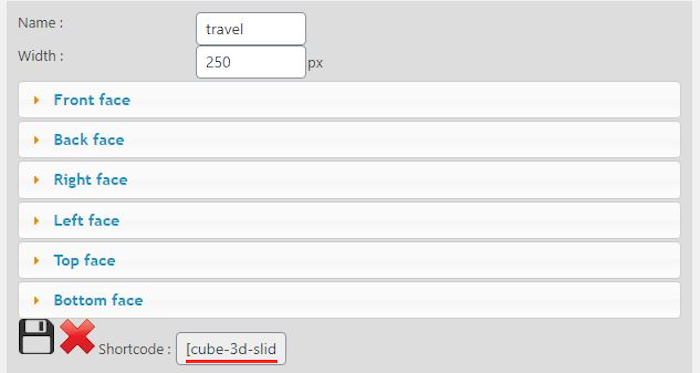Open the Front face section header
This screenshot has height=373, width=700.
(349, 100)
